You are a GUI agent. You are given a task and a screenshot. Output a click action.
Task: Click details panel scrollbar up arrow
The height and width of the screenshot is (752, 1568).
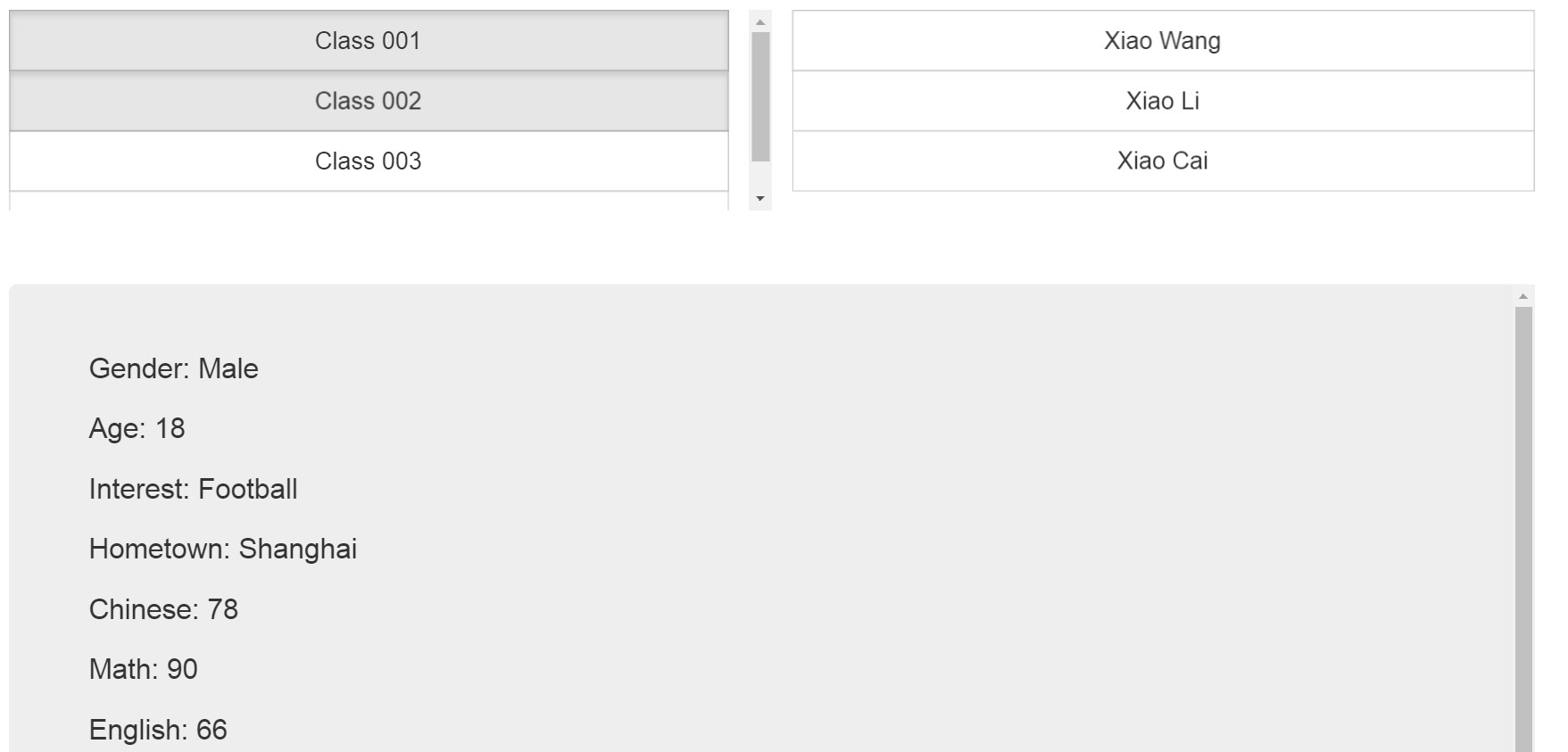pyautogui.click(x=1523, y=296)
